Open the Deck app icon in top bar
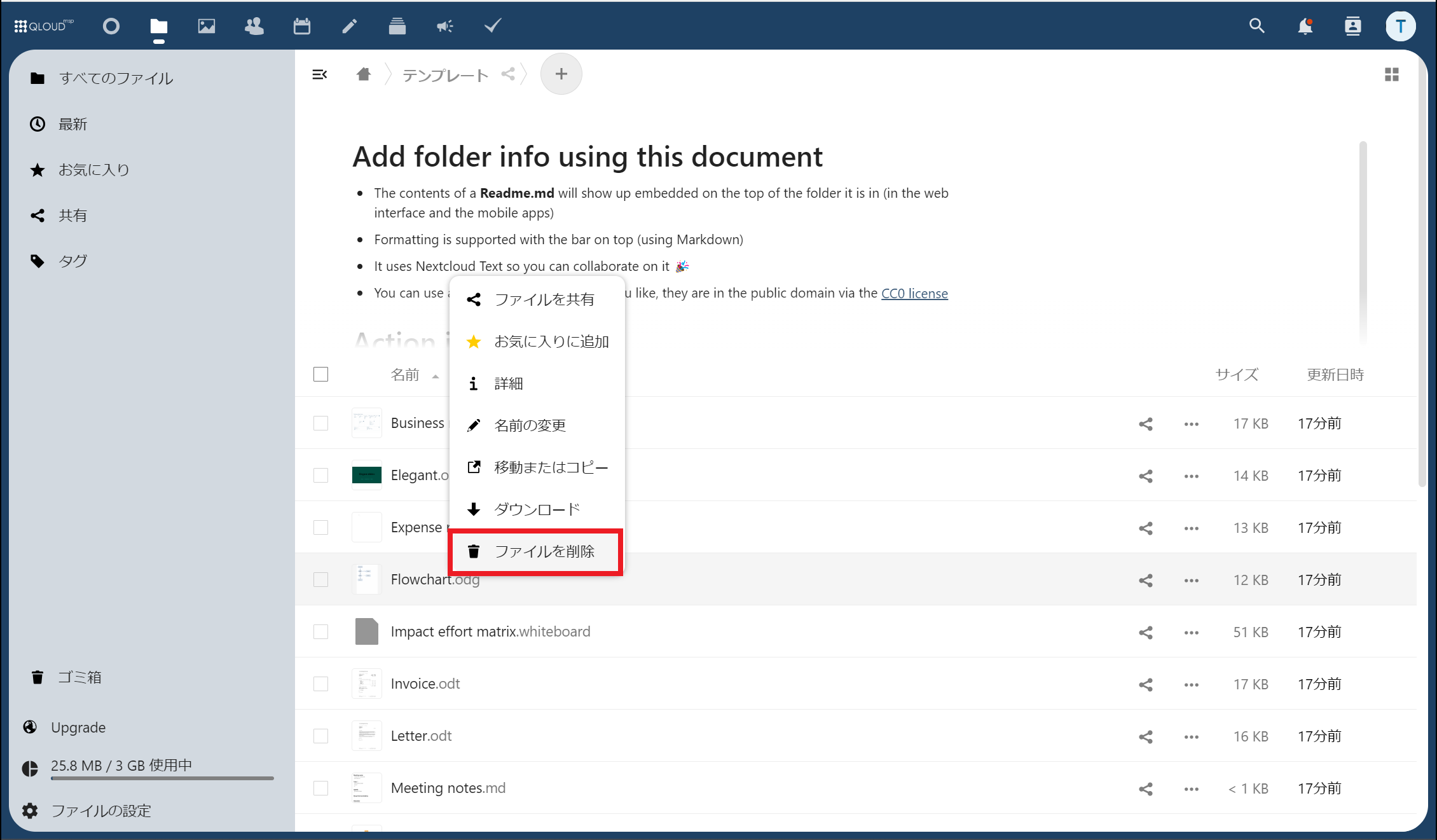Screen dimensions: 1437x840 pyautogui.click(x=397, y=26)
